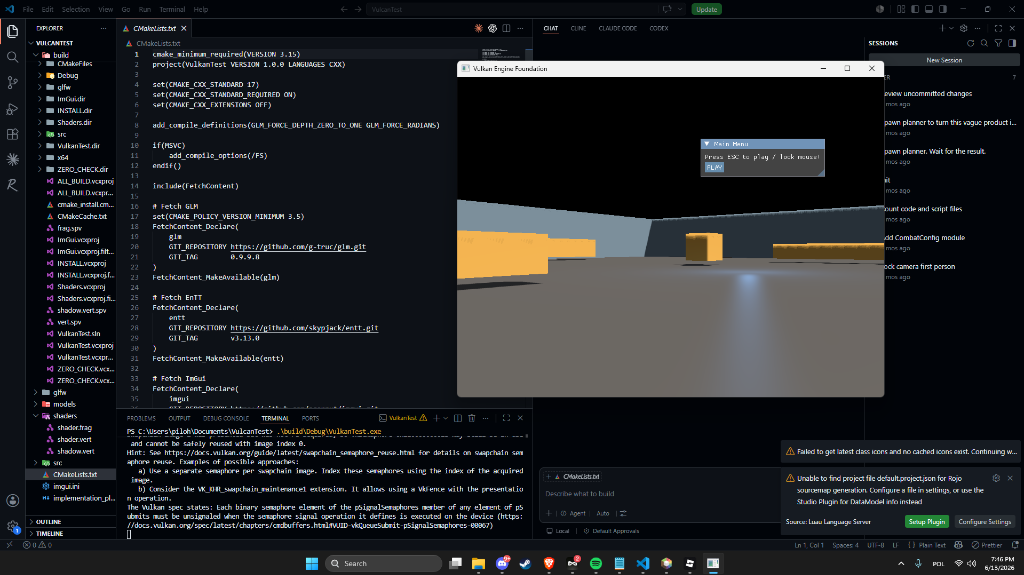Maximize the chat panel
1024x575 pixels.
click(x=998, y=28)
